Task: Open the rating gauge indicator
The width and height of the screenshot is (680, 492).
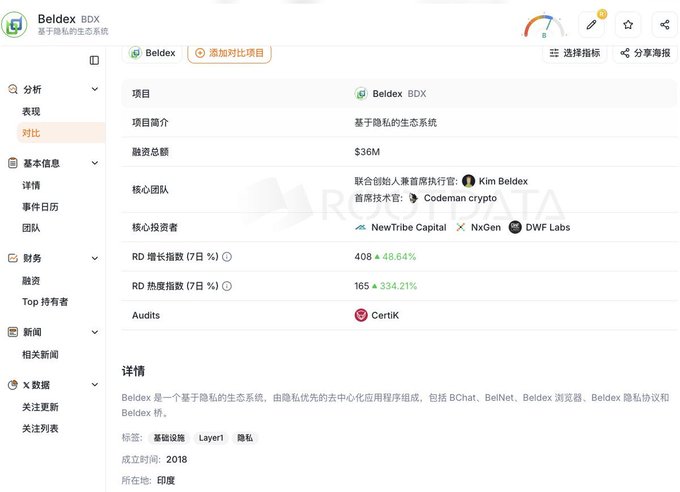Action: (545, 26)
